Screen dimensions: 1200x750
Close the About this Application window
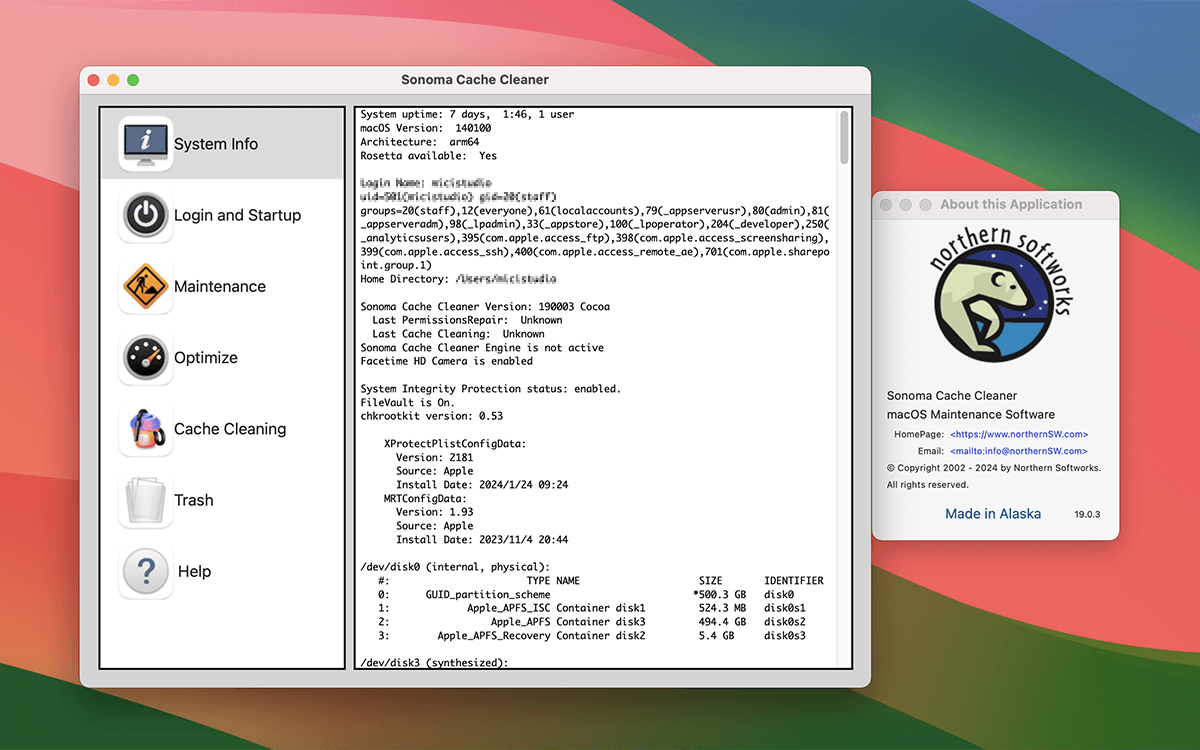pos(886,204)
